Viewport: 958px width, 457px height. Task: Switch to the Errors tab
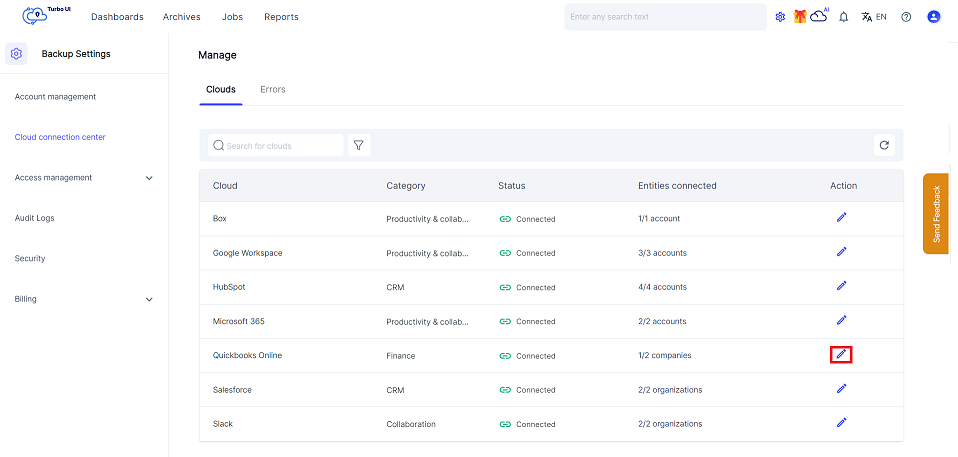(272, 89)
